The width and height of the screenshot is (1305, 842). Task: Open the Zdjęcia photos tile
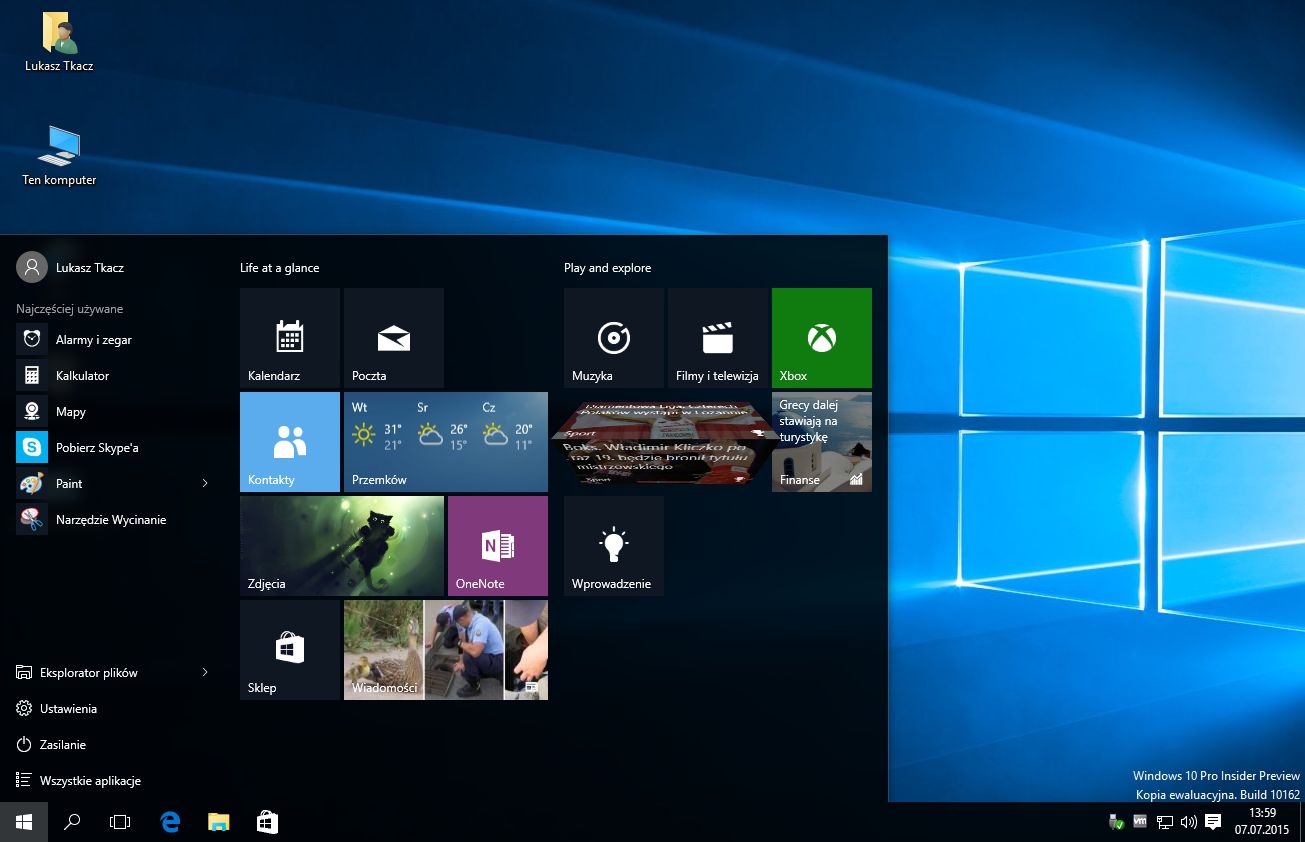click(341, 546)
